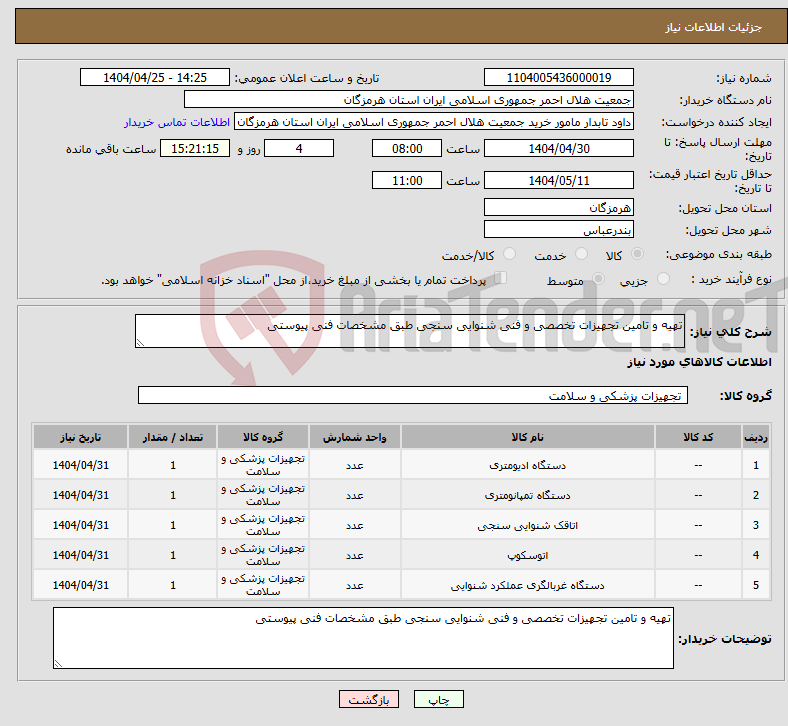
Task: Click the buyer organization name field
Action: [409, 99]
